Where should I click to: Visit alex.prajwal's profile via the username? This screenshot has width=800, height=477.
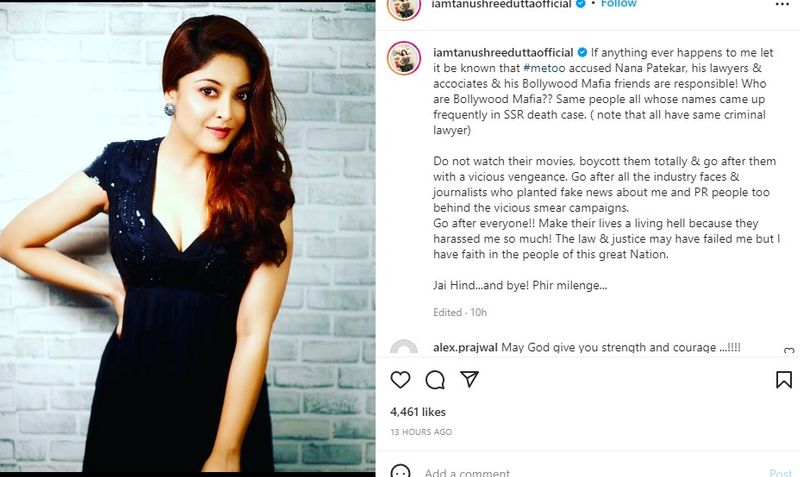[x=466, y=347]
